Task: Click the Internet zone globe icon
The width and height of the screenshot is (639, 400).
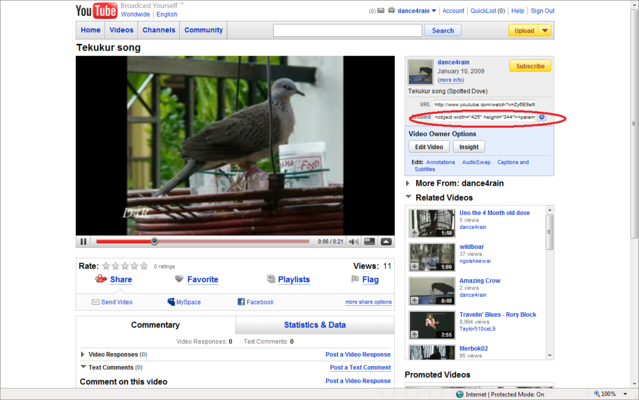Action: tap(460, 394)
